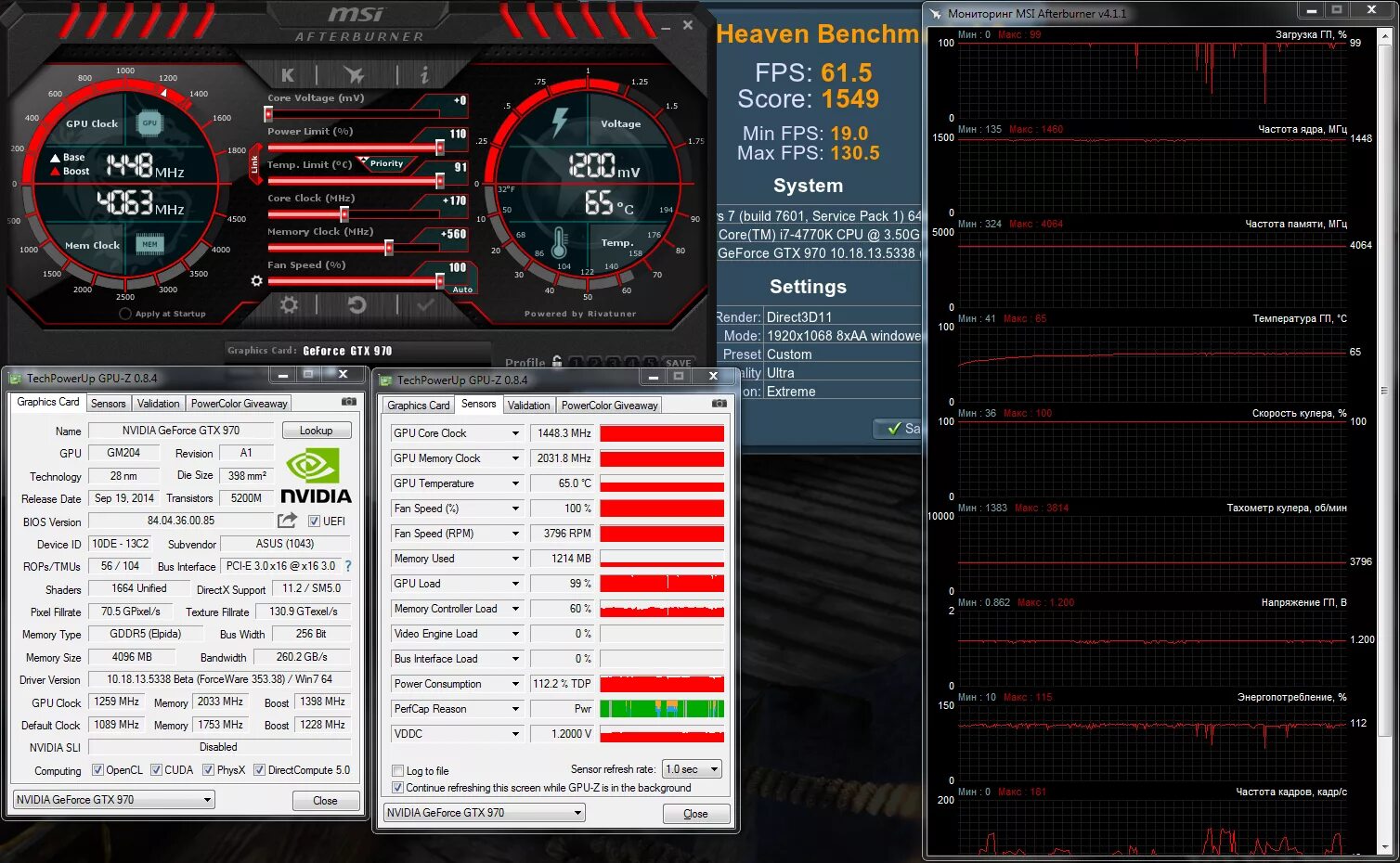The height and width of the screenshot is (863, 1400).
Task: Click the Fan Speed slider handle
Action: pyautogui.click(x=440, y=281)
